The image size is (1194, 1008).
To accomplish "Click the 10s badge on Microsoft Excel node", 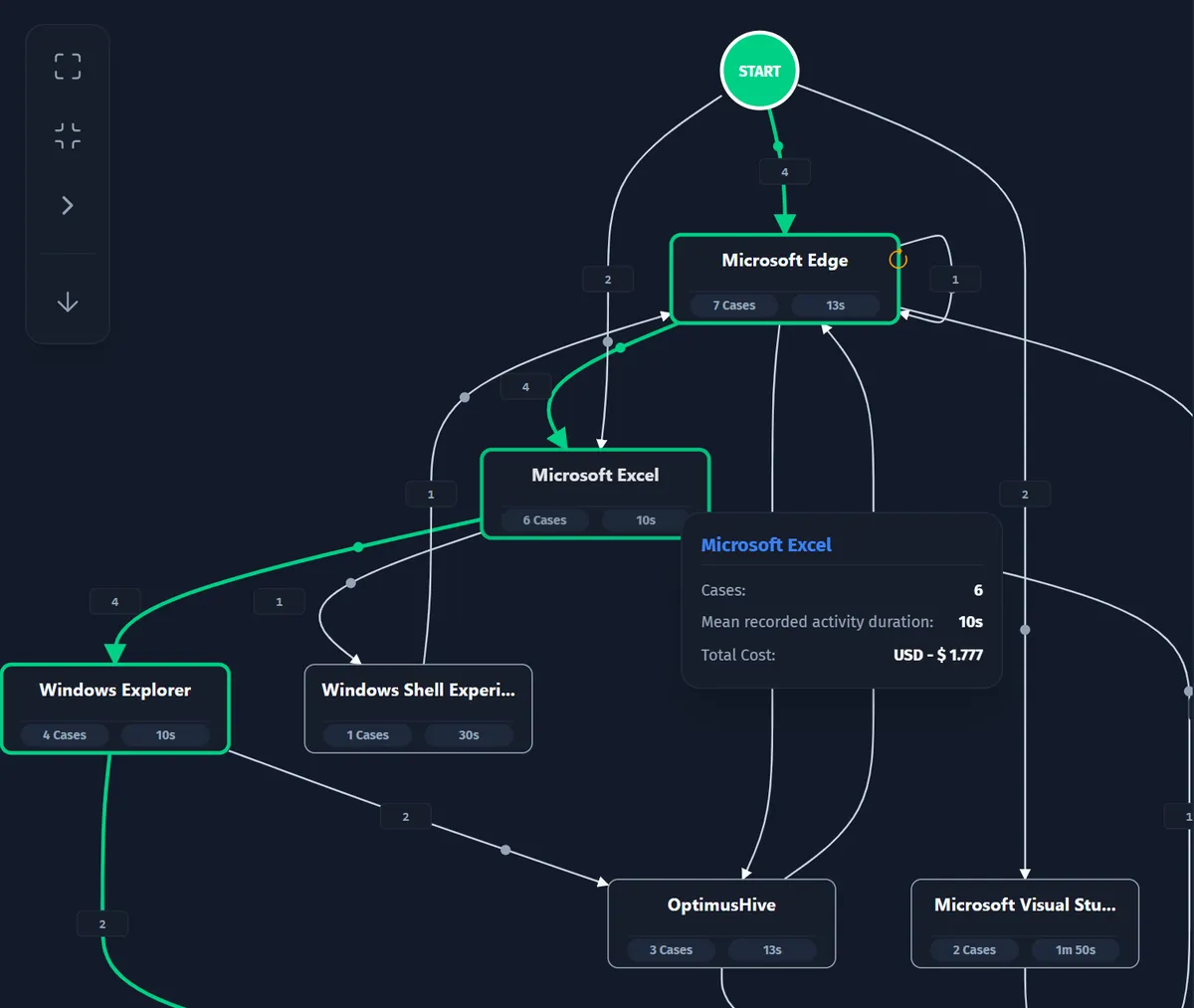I will (x=646, y=520).
